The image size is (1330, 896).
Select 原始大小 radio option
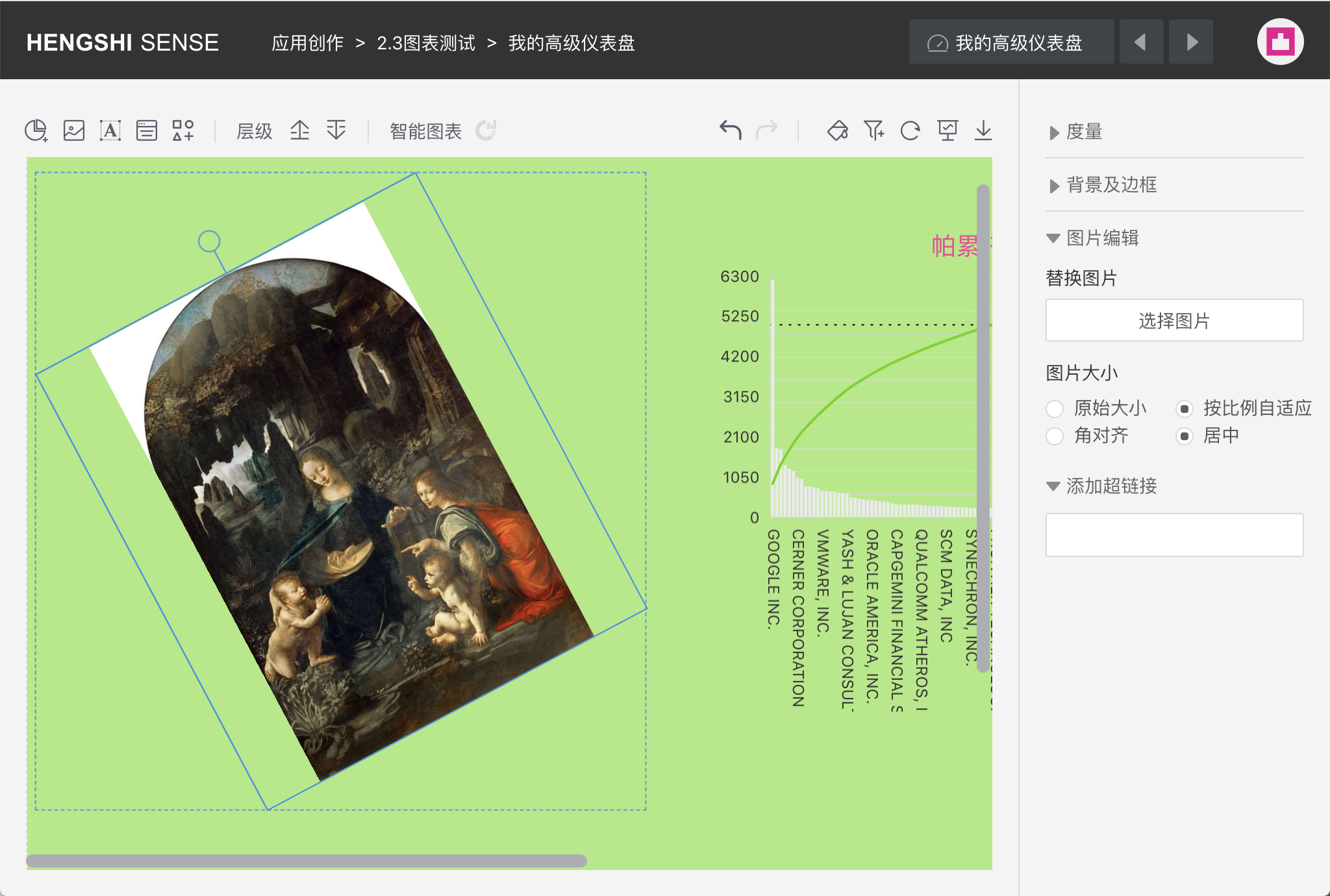(1055, 408)
